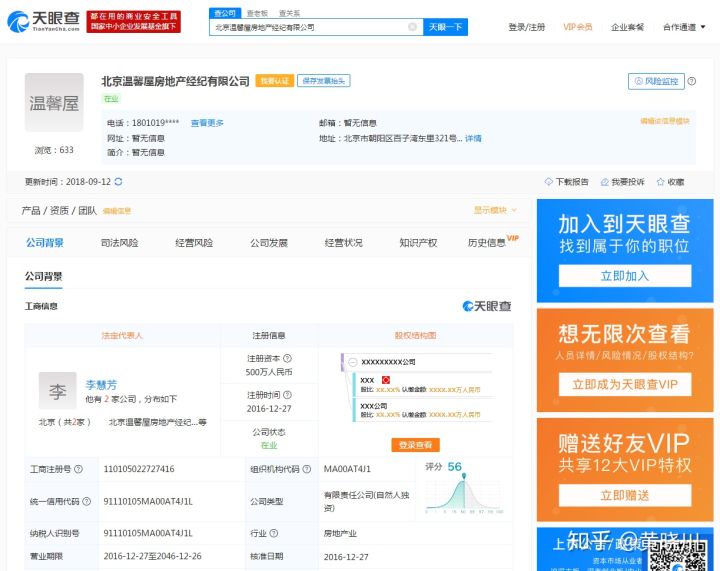720x571 pixels.
Task: Click the 天眼一下 search button
Action: point(445,27)
